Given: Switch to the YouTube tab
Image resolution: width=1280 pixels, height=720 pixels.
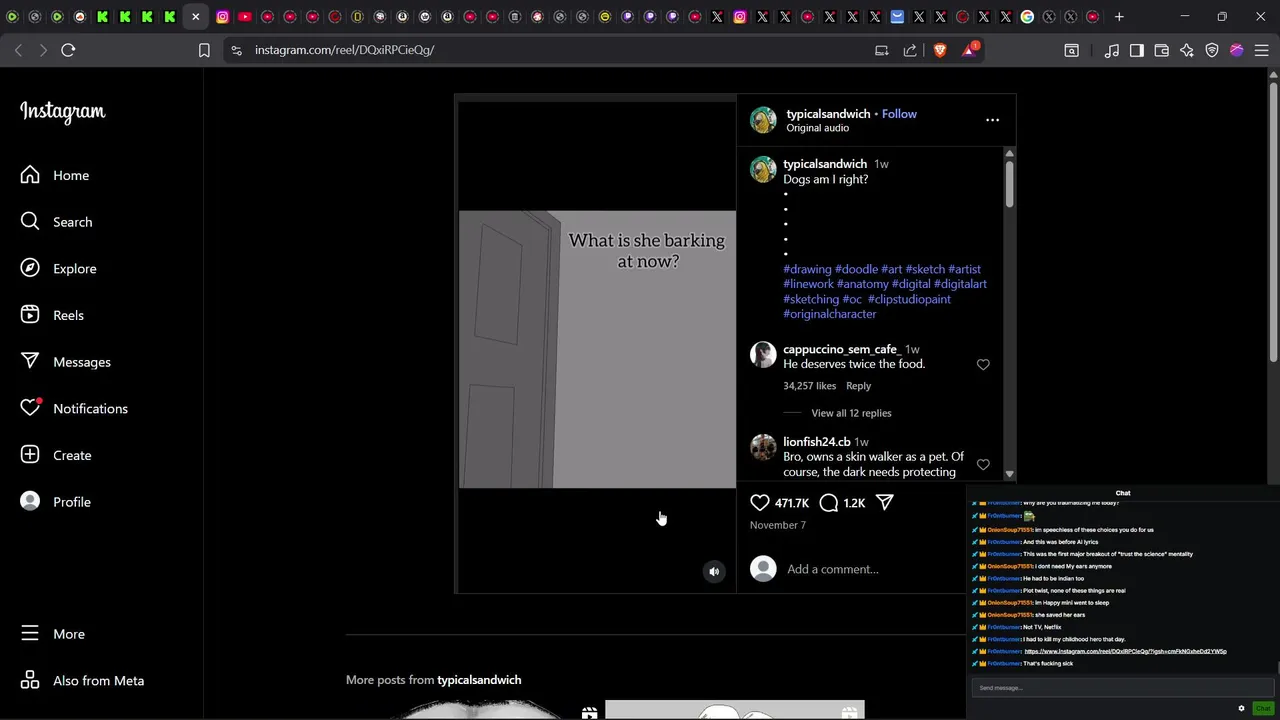Looking at the screenshot, I should coord(245,17).
